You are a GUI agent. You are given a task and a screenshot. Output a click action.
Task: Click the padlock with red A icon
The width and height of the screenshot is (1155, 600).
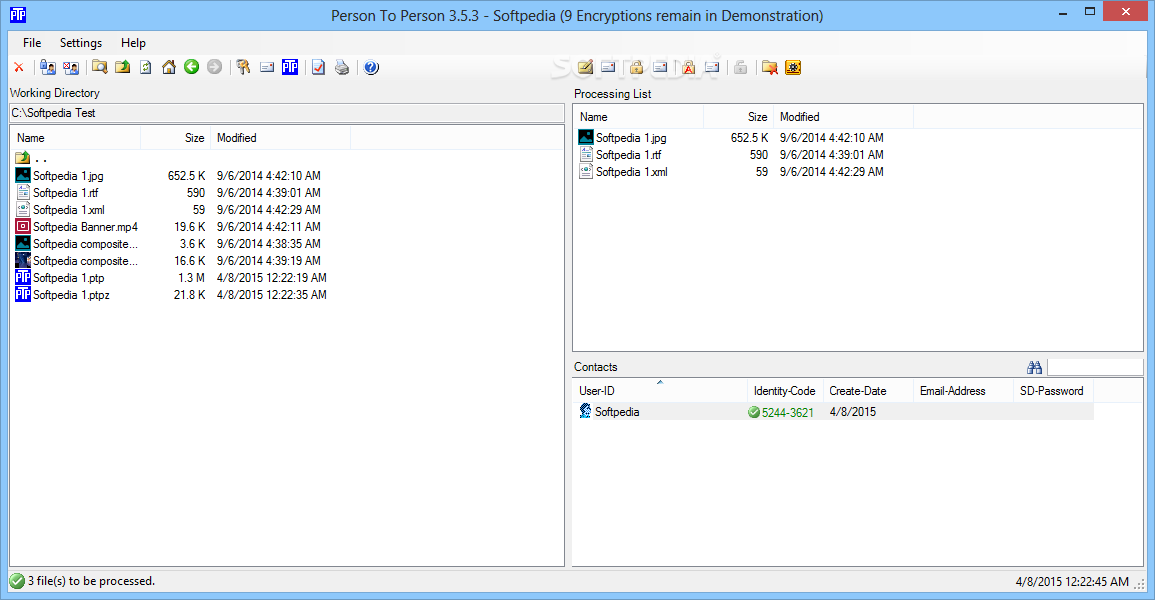pos(688,68)
